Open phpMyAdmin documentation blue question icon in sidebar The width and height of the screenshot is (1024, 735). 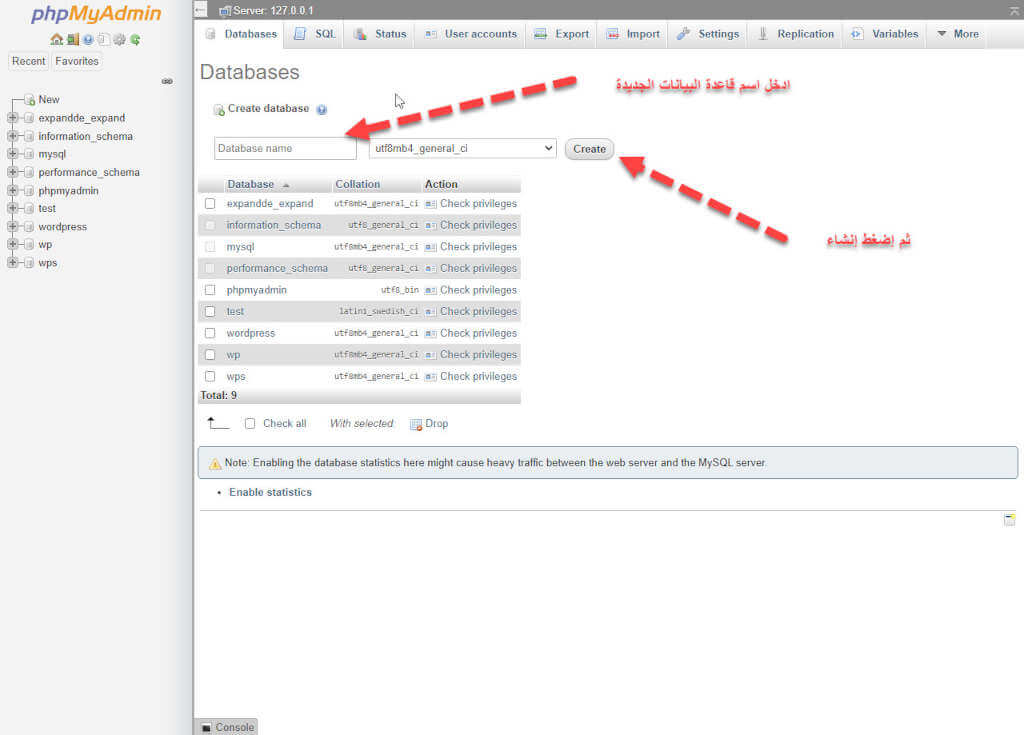pos(88,40)
